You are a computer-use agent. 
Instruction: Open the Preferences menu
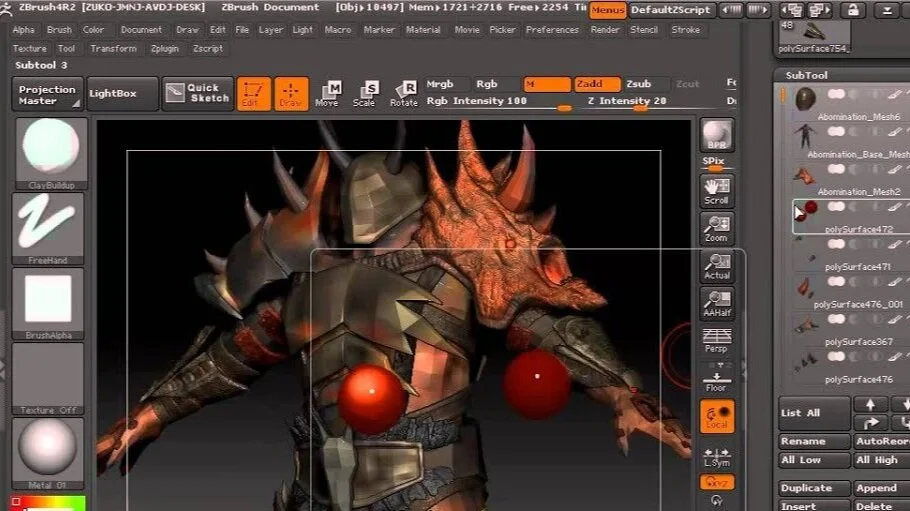pos(552,30)
